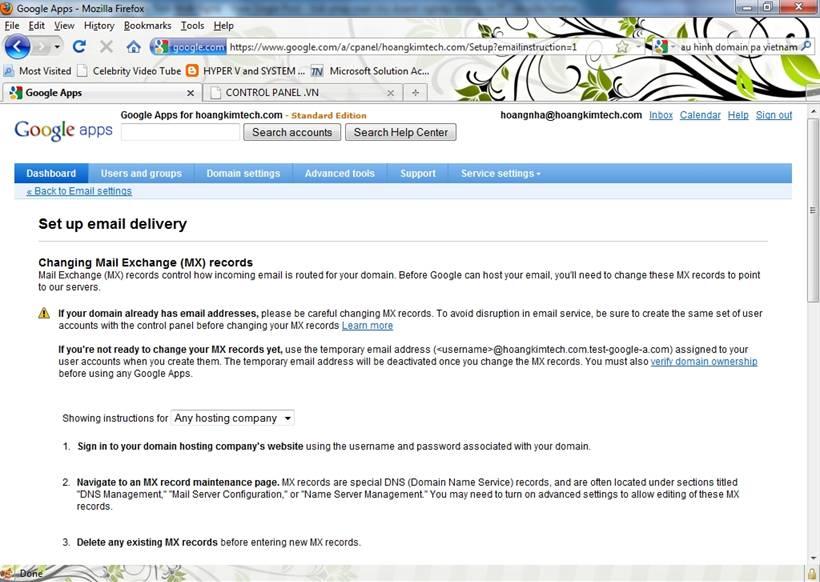Click the yellow warning triangle icon
The width and height of the screenshot is (820, 582).
tap(44, 313)
